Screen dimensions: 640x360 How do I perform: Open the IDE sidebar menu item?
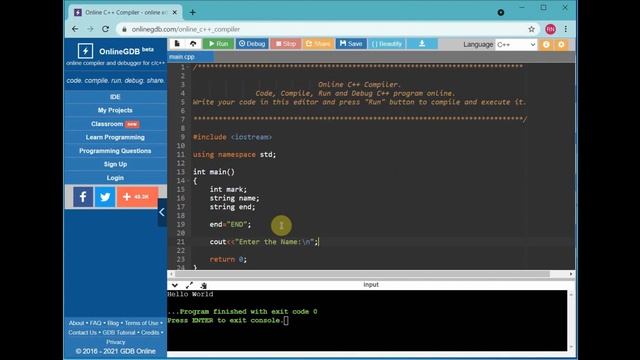click(x=115, y=97)
